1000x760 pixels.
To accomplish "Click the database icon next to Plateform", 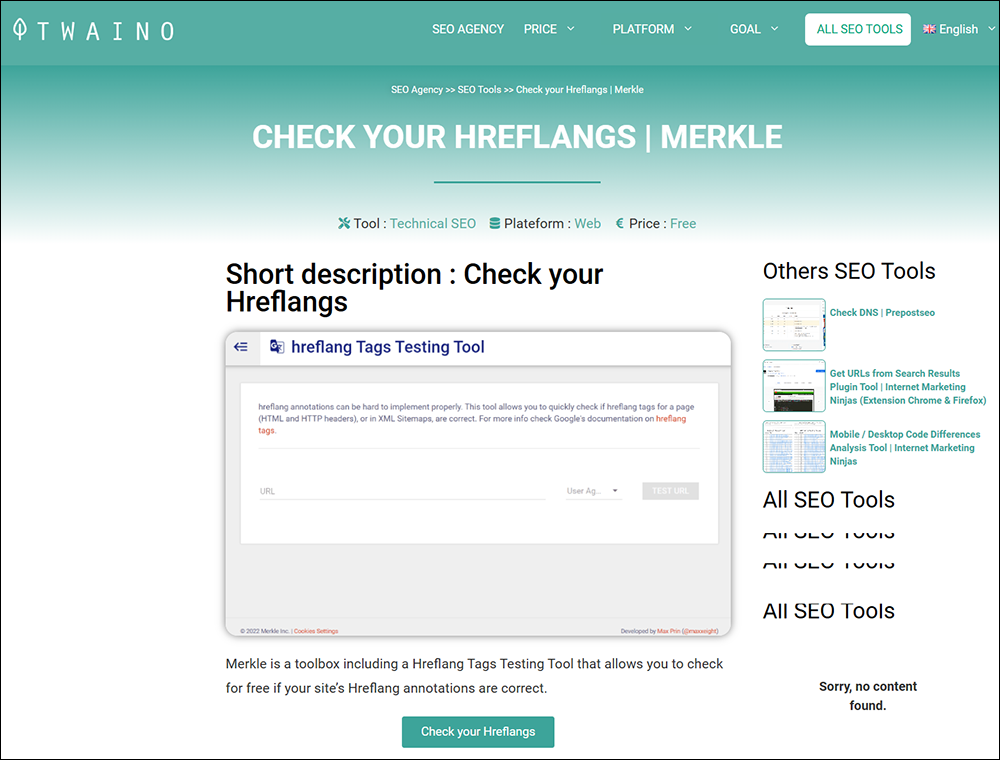I will tap(497, 224).
